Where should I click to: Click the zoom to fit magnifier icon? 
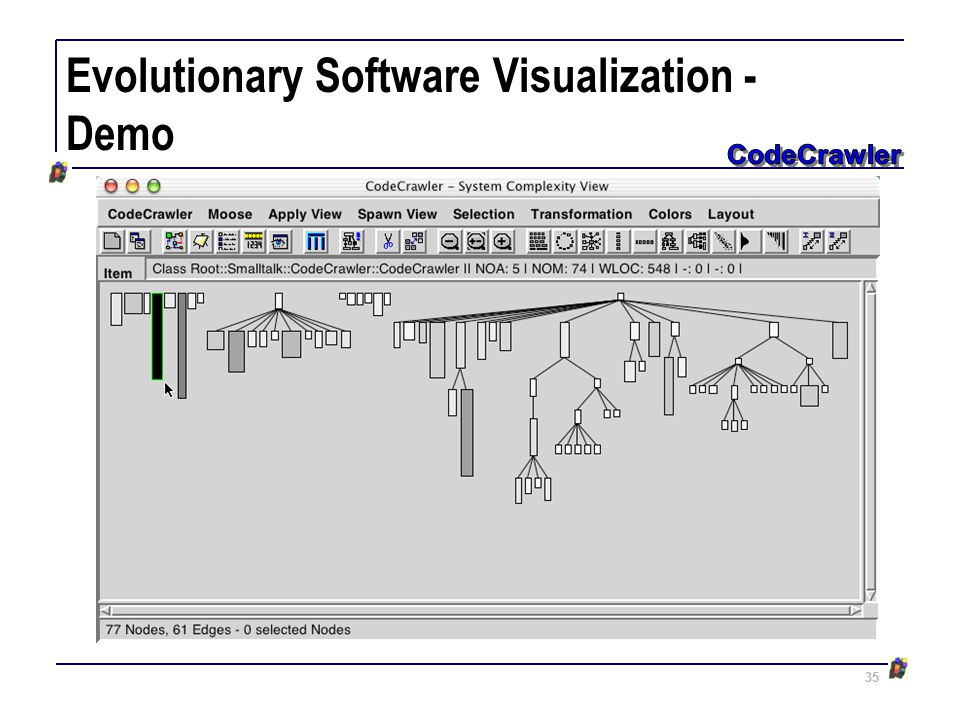point(476,241)
